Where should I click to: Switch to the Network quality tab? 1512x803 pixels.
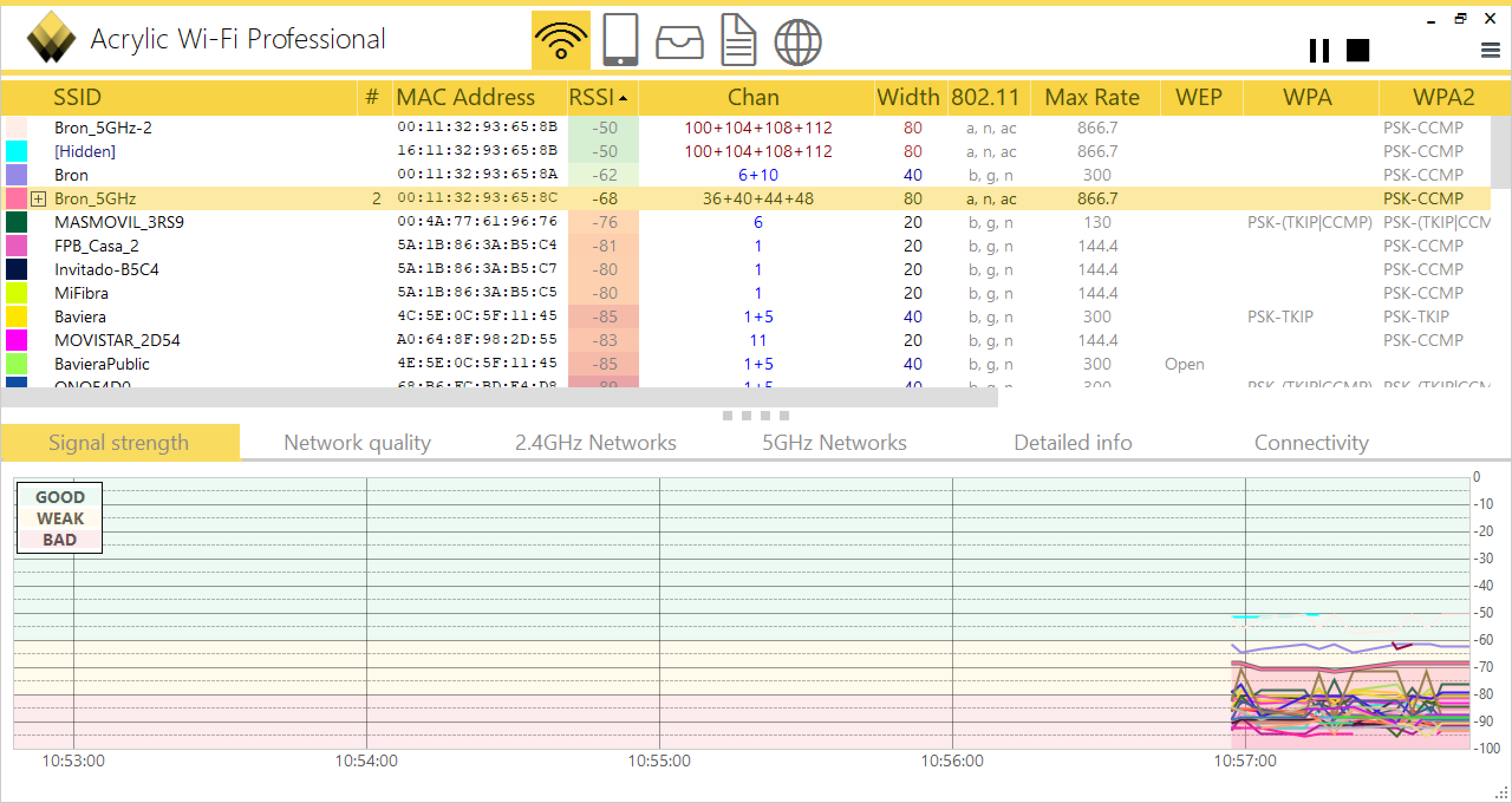point(357,443)
